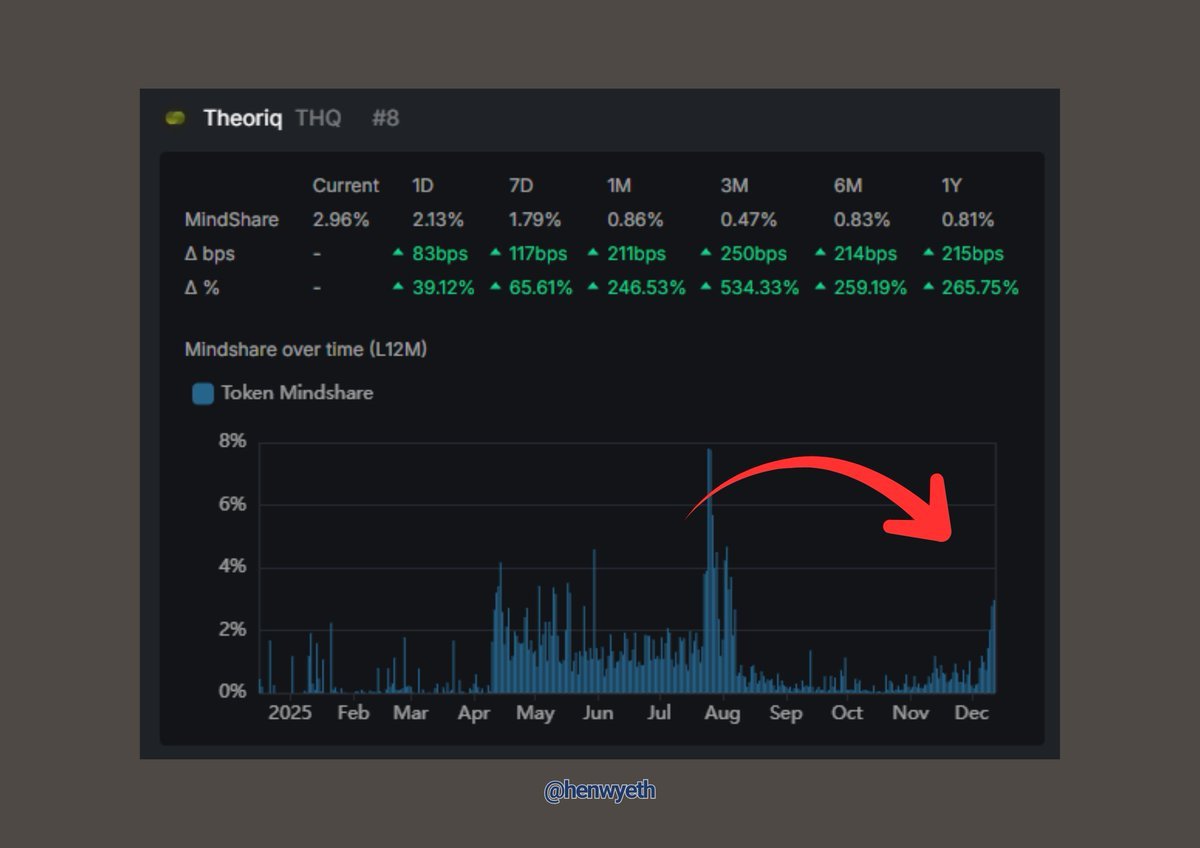Select the Current column header
1200x848 pixels.
click(346, 185)
